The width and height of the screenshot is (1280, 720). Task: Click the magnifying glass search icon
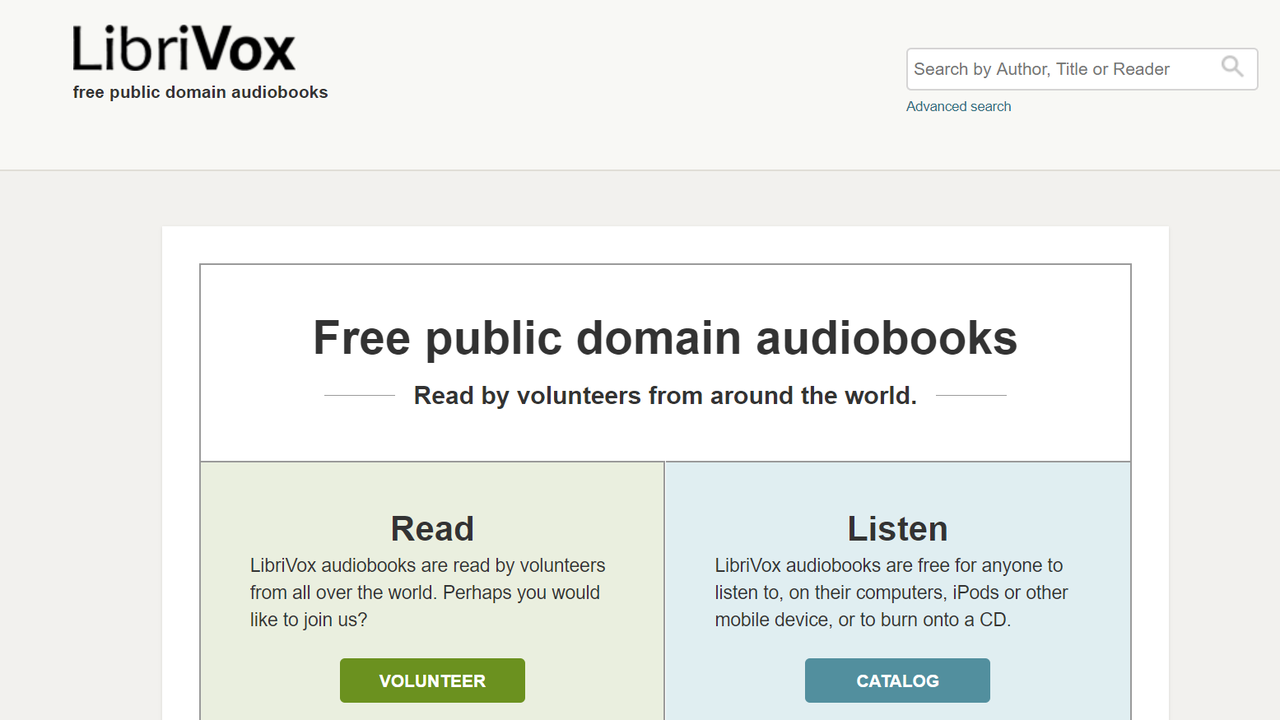[x=1232, y=68]
